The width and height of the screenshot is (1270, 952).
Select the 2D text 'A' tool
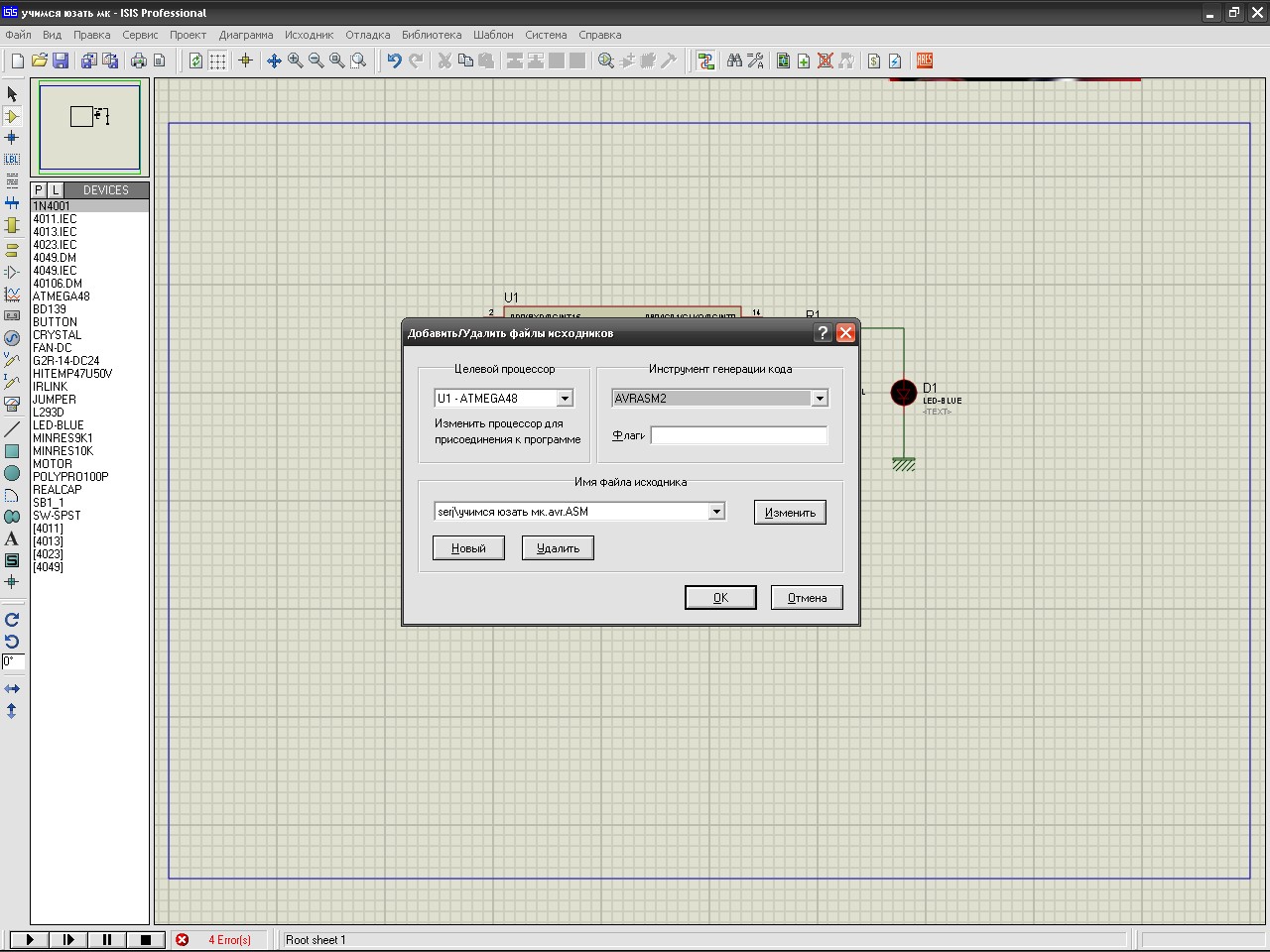pos(12,538)
